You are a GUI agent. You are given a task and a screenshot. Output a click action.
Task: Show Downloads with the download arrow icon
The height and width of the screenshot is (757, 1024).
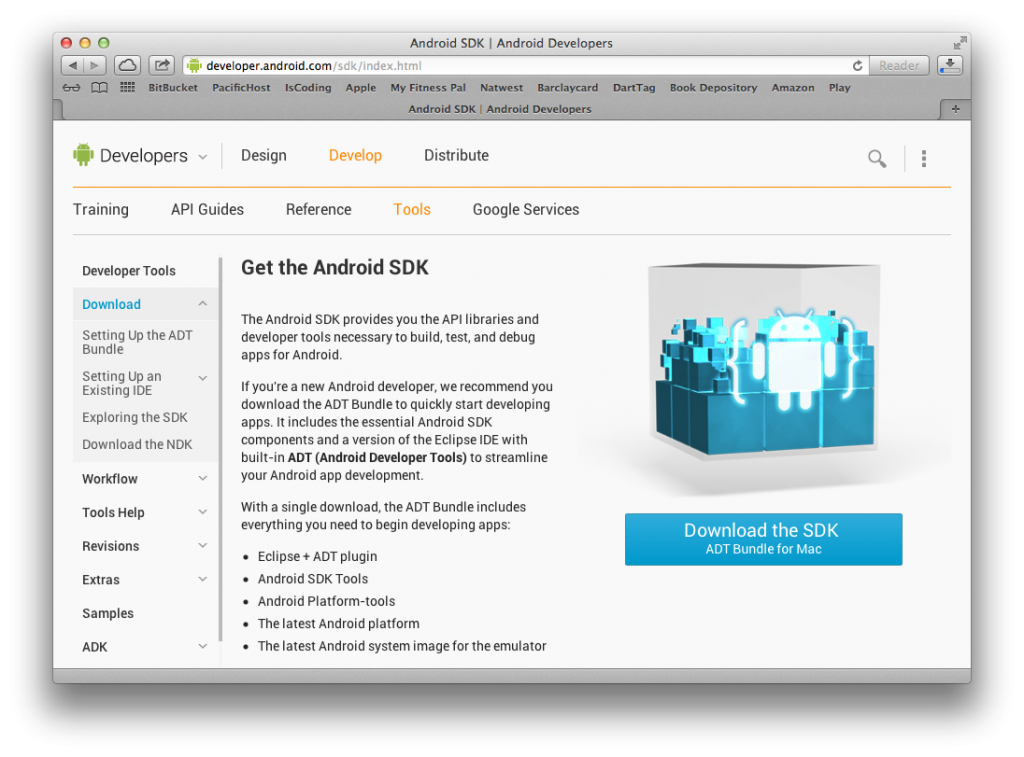[x=950, y=65]
